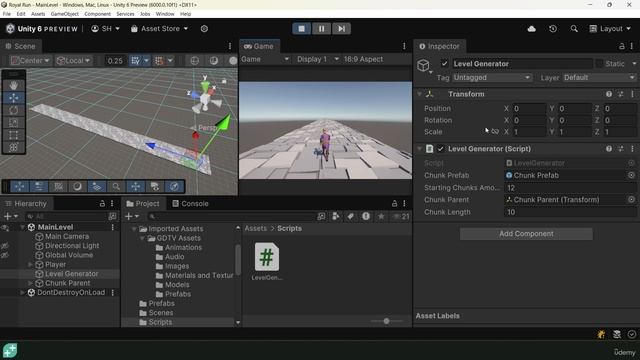Toggle Level Generator script enabled checkbox
640x360 pixels.
440,149
